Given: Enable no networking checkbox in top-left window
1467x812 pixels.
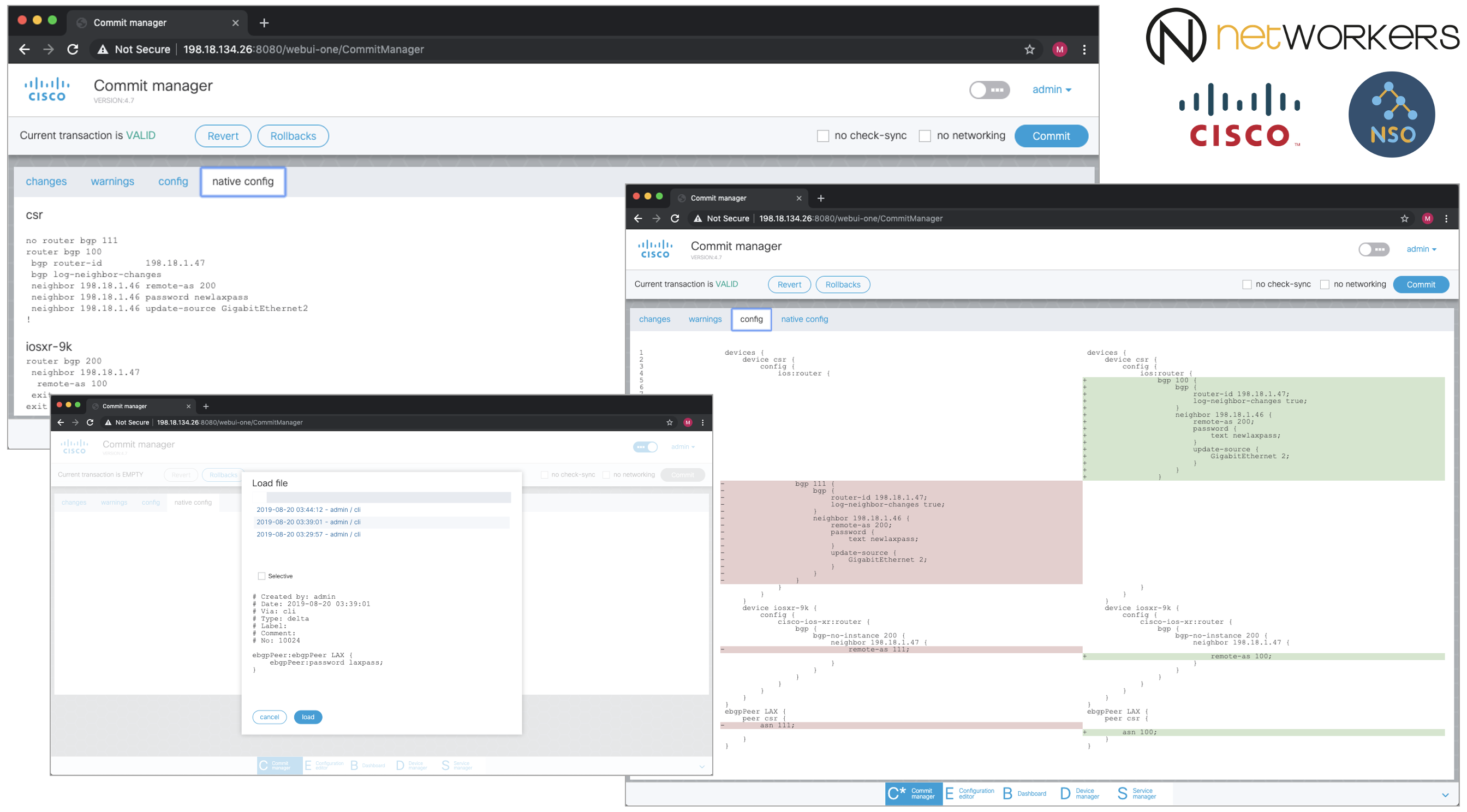Looking at the screenshot, I should (925, 136).
